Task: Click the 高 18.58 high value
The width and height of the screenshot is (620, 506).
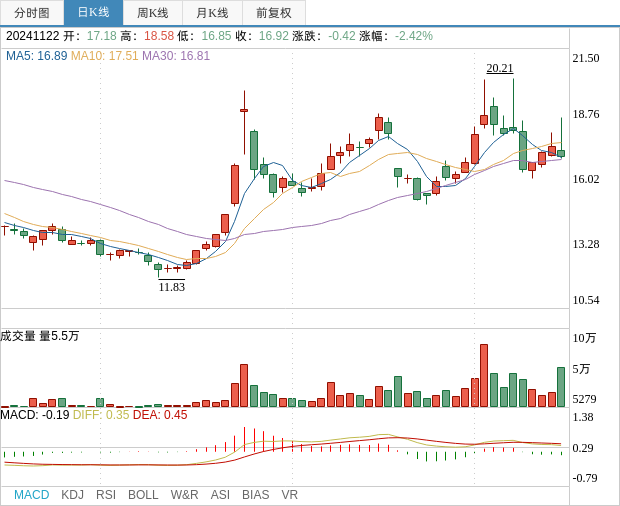Action: (147, 36)
